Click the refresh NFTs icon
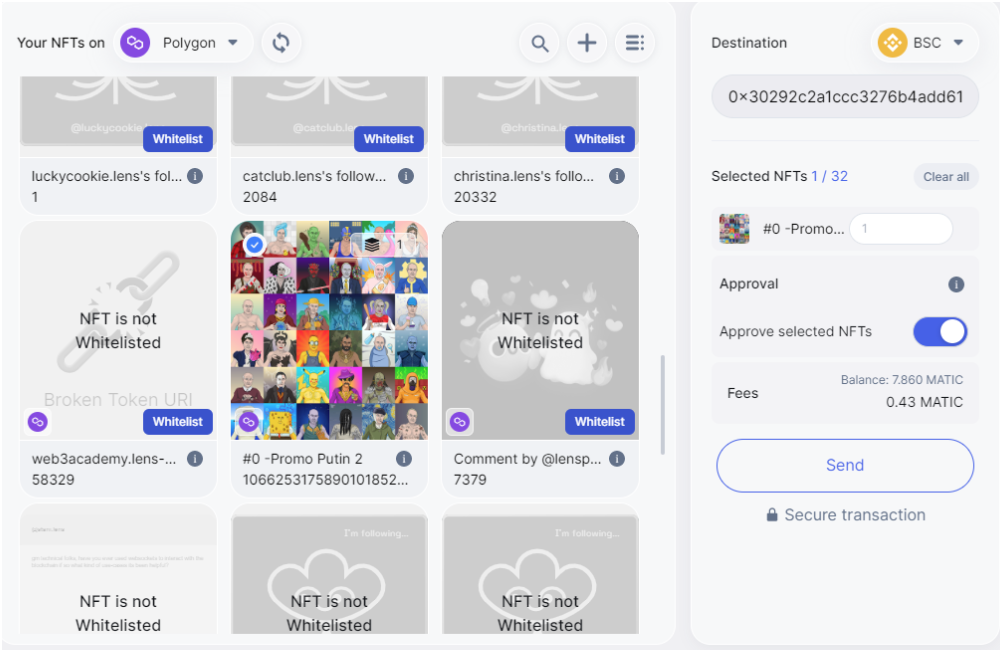Viewport: 1004px width, 658px height. pos(281,43)
